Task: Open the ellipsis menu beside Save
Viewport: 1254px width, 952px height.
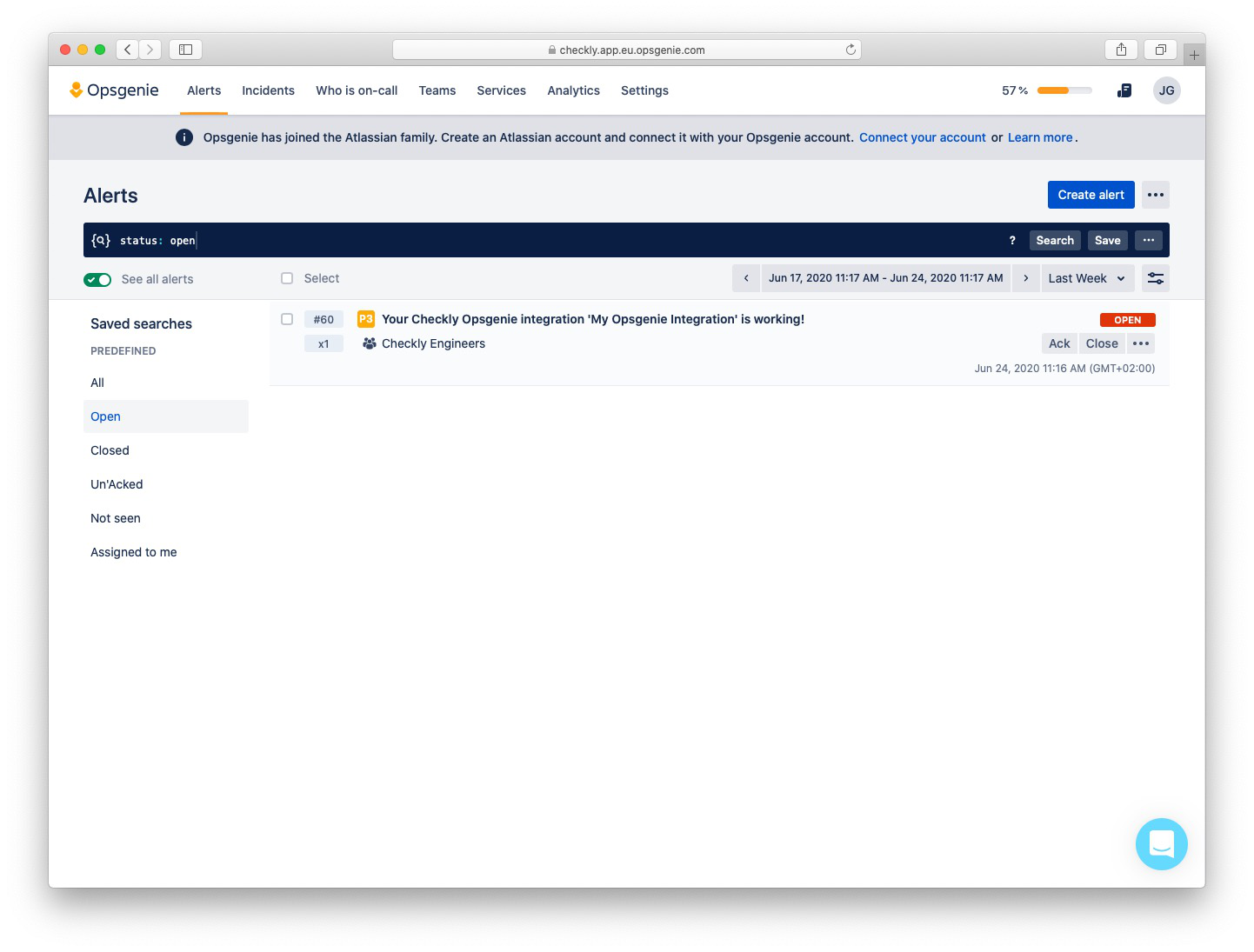Action: tap(1148, 240)
